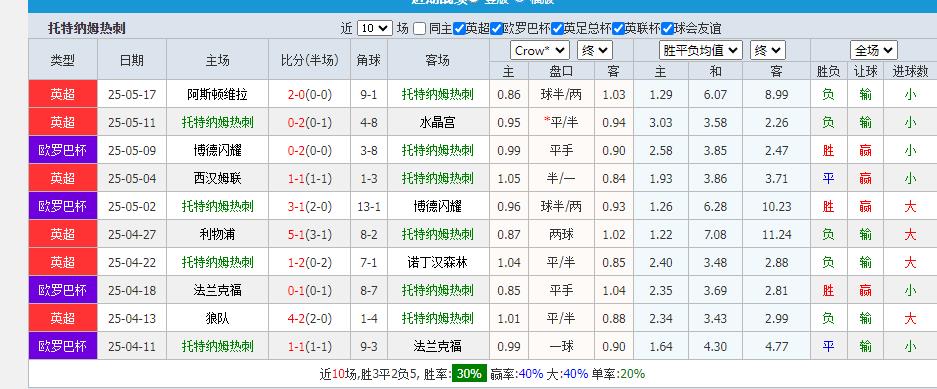Click the away odds value 11.24
Screen dimensions: 937x389
(777, 234)
